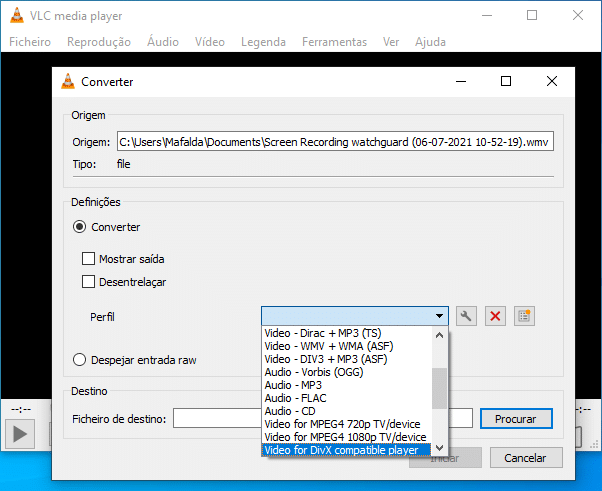Minimize the Converter dialog
Image resolution: width=602 pixels, height=491 pixels.
click(x=461, y=81)
